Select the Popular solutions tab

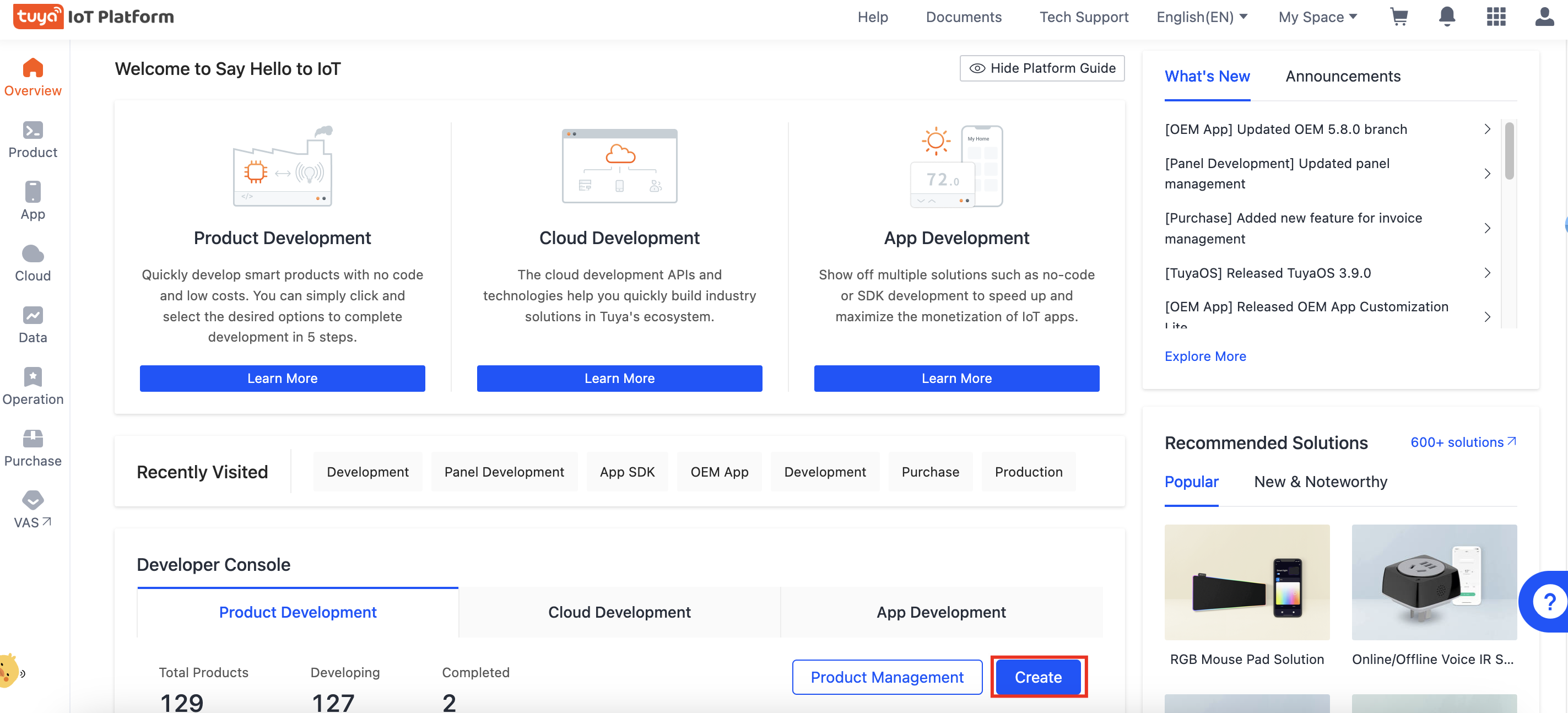point(1191,482)
